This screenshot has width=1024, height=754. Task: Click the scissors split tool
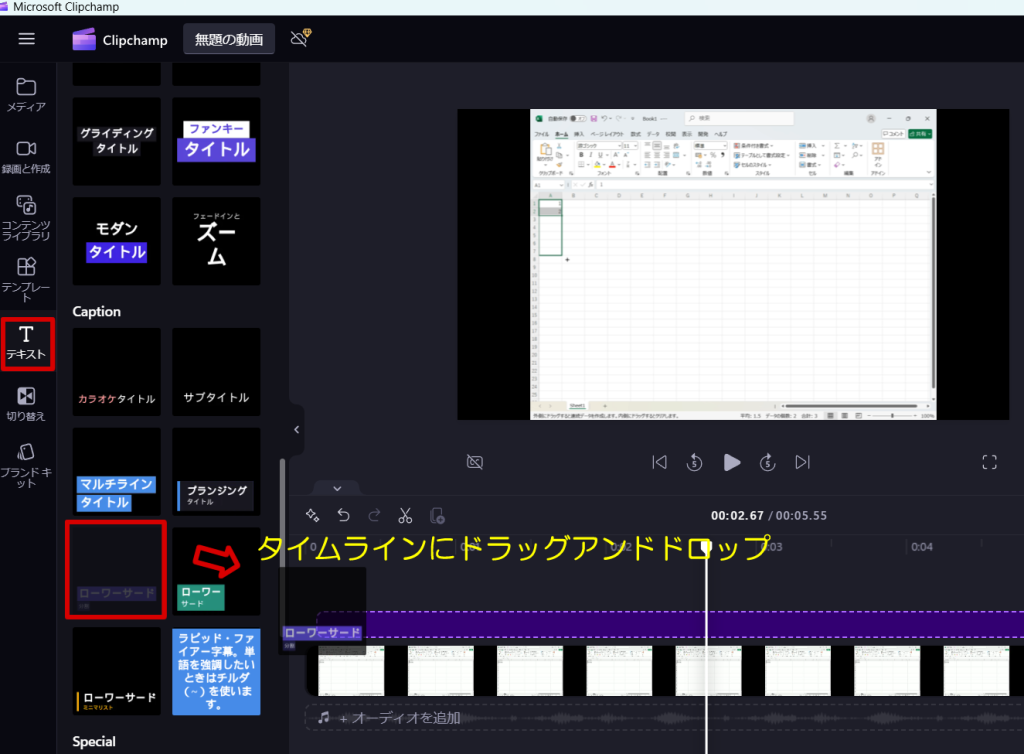point(405,516)
